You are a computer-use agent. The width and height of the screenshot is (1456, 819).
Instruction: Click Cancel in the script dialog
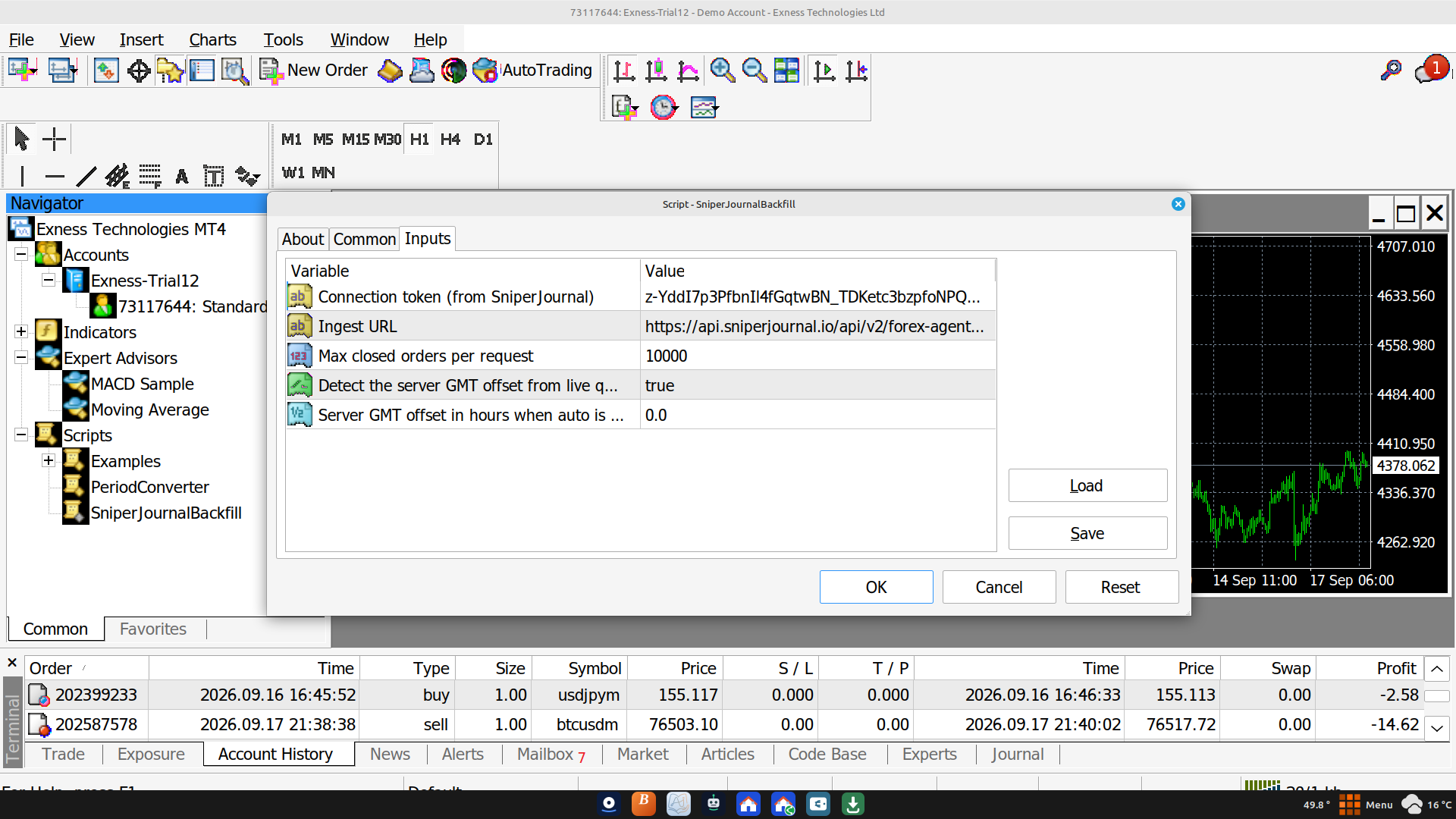click(x=999, y=587)
